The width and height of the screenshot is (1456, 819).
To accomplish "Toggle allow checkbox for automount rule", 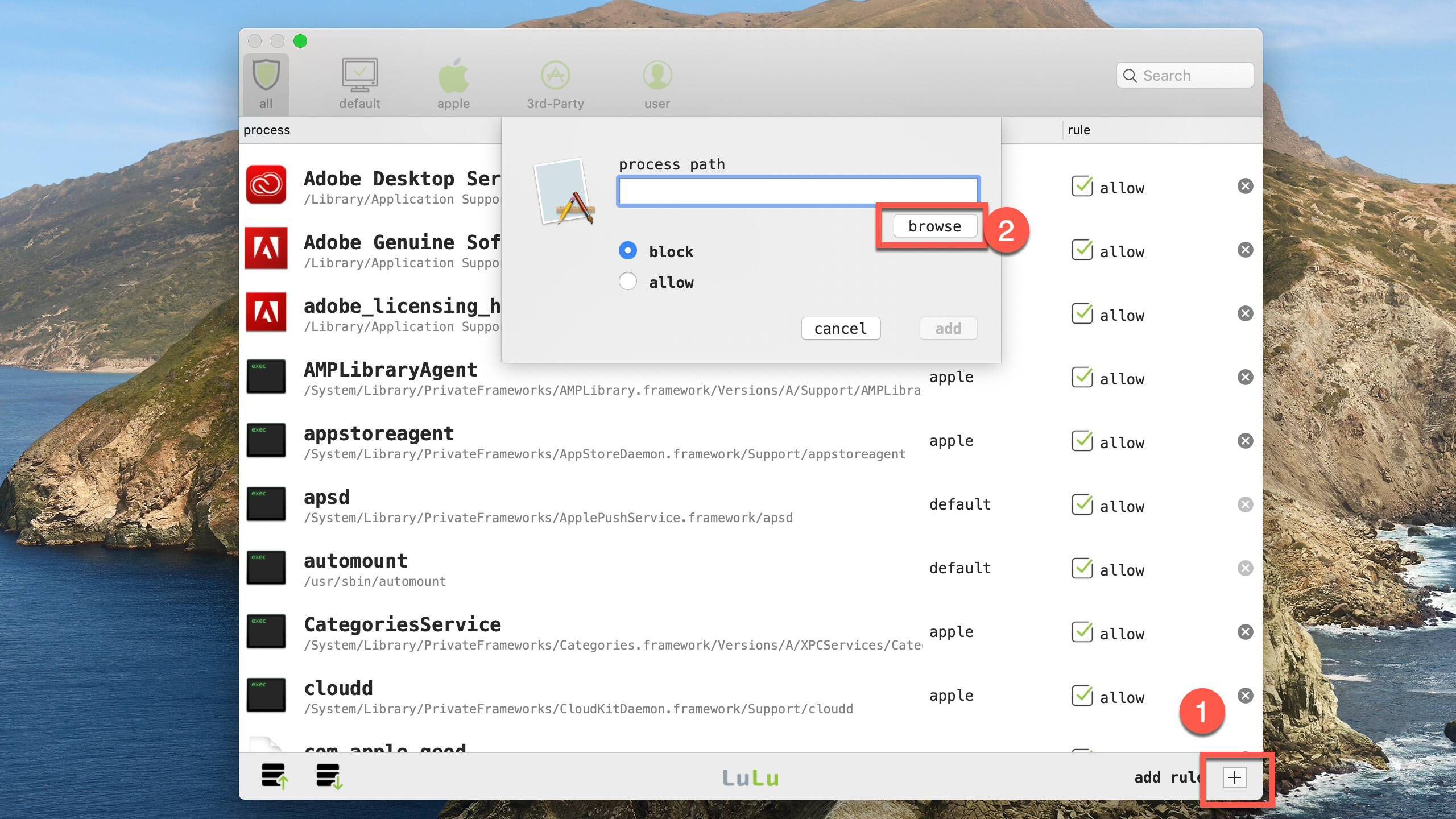I will pyautogui.click(x=1081, y=569).
